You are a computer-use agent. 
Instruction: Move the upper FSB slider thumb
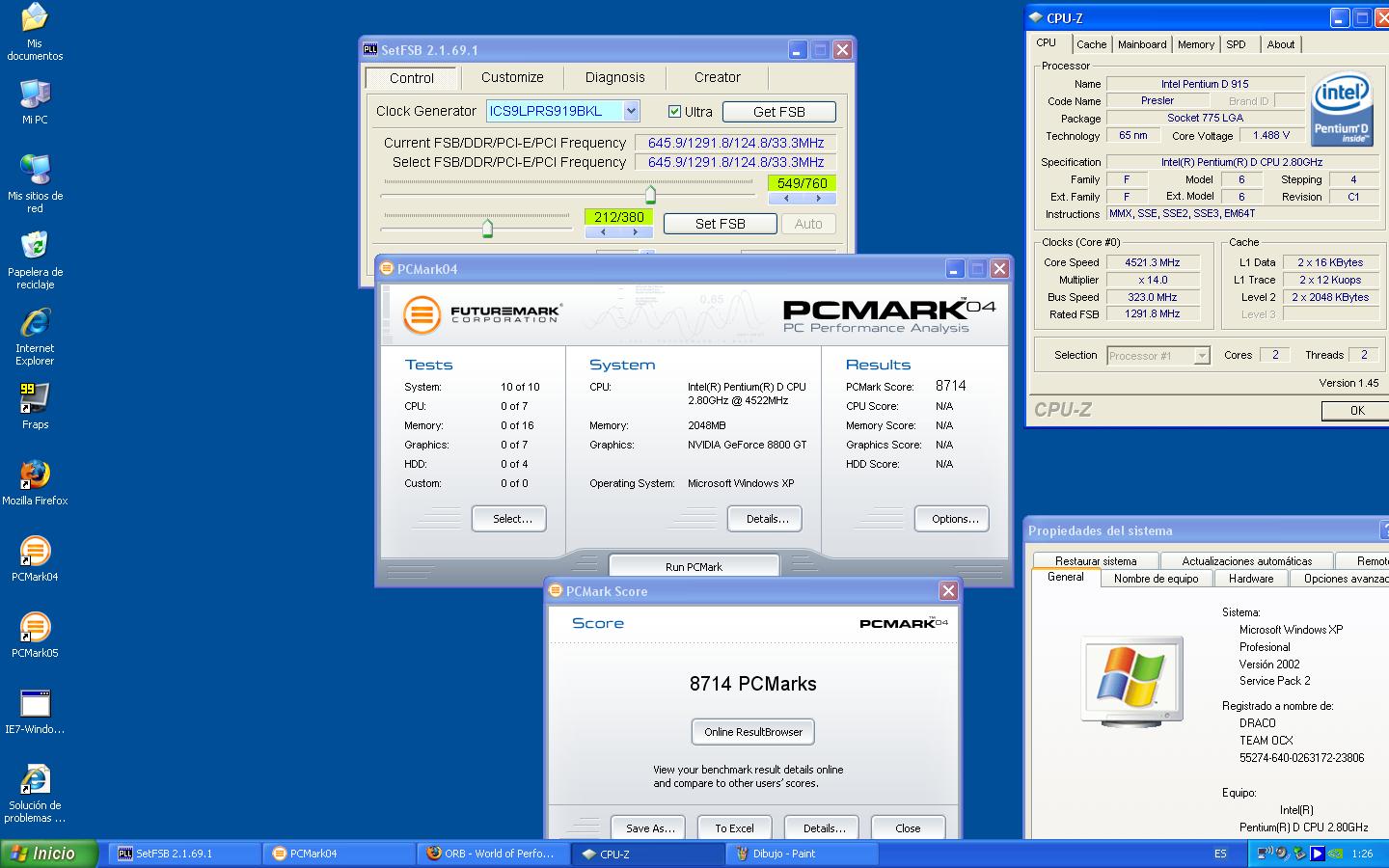click(650, 194)
